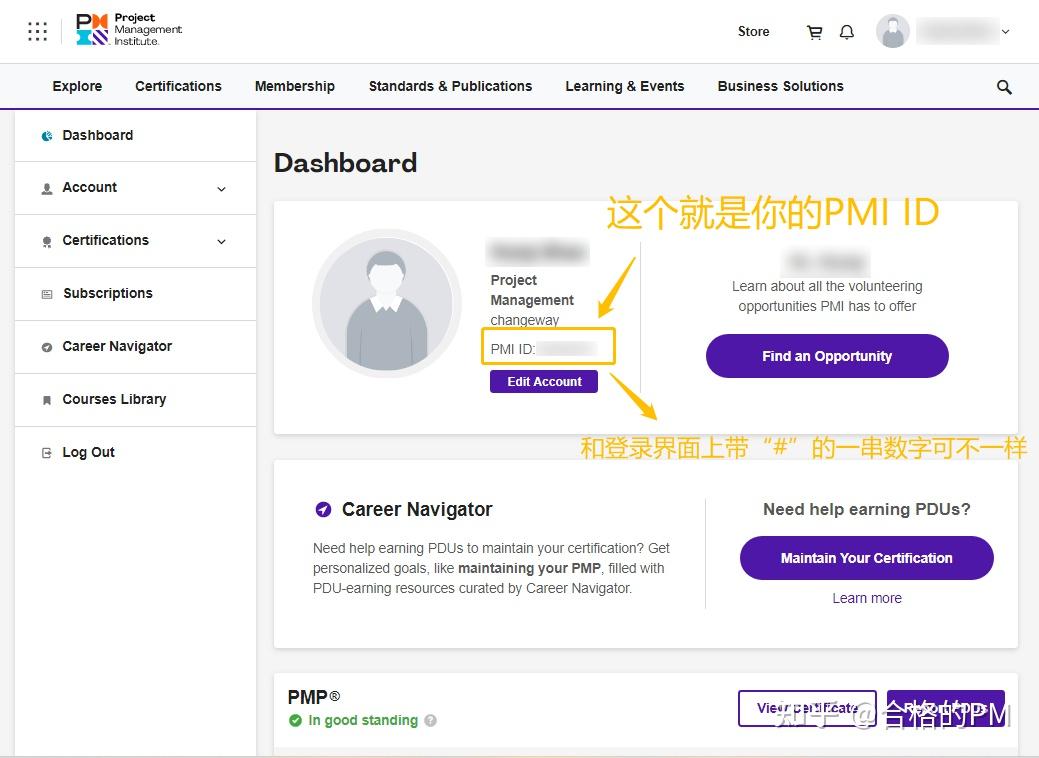
Task: Click the Courses Library bookmark icon
Action: [x=47, y=400]
